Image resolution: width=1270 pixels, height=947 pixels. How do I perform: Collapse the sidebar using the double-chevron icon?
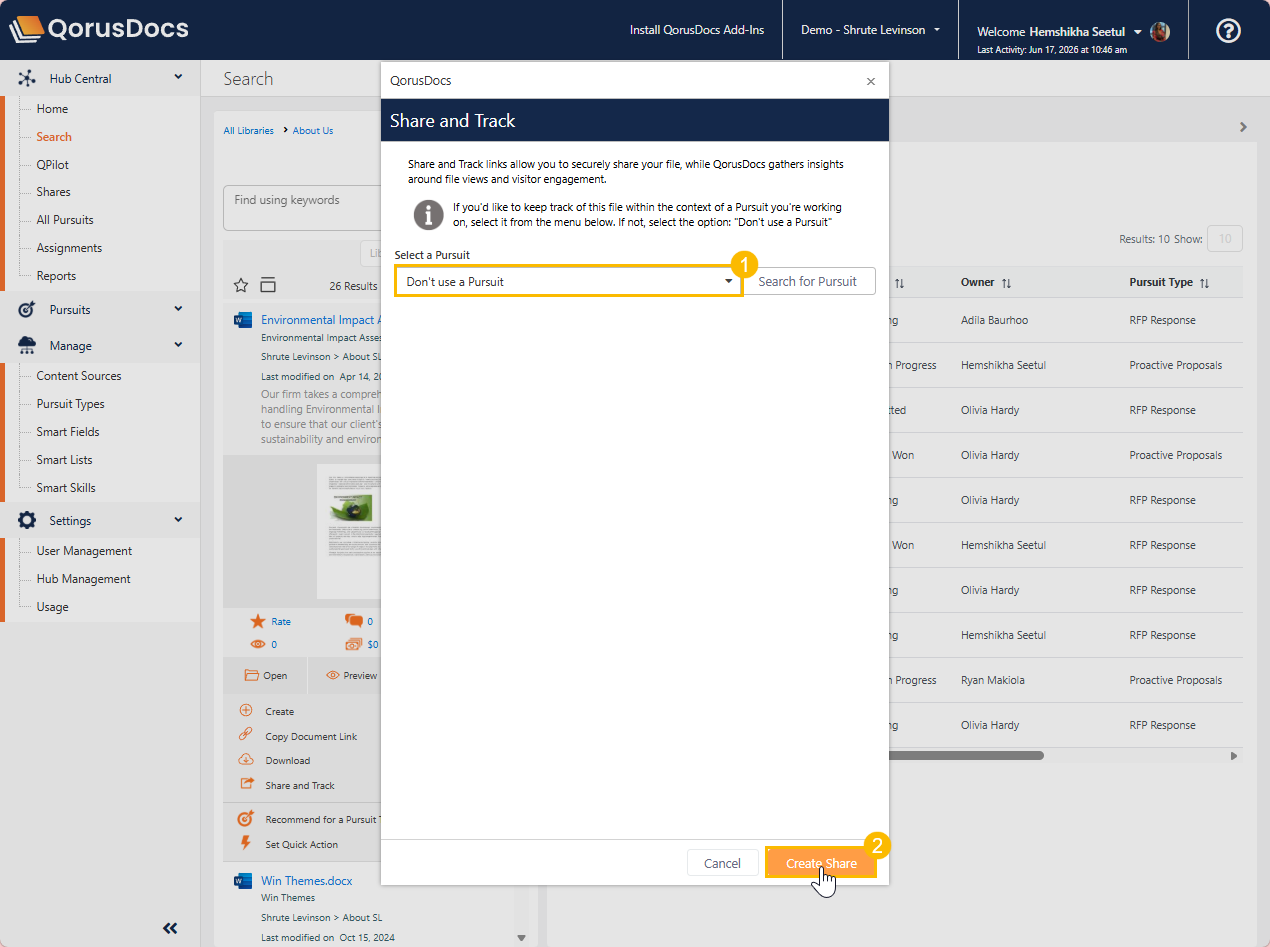[x=170, y=928]
